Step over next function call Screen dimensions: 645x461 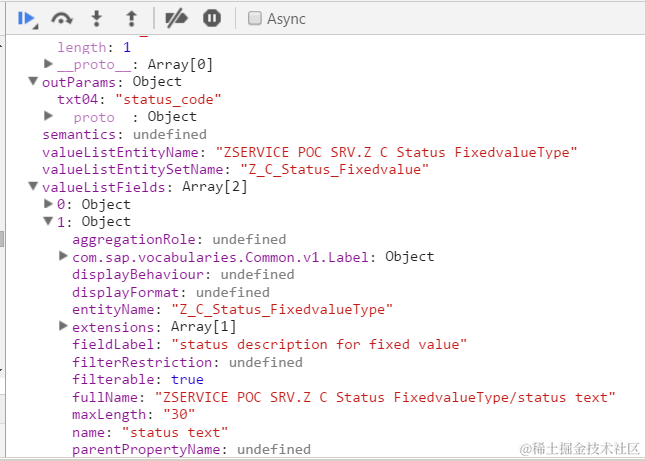tap(62, 19)
